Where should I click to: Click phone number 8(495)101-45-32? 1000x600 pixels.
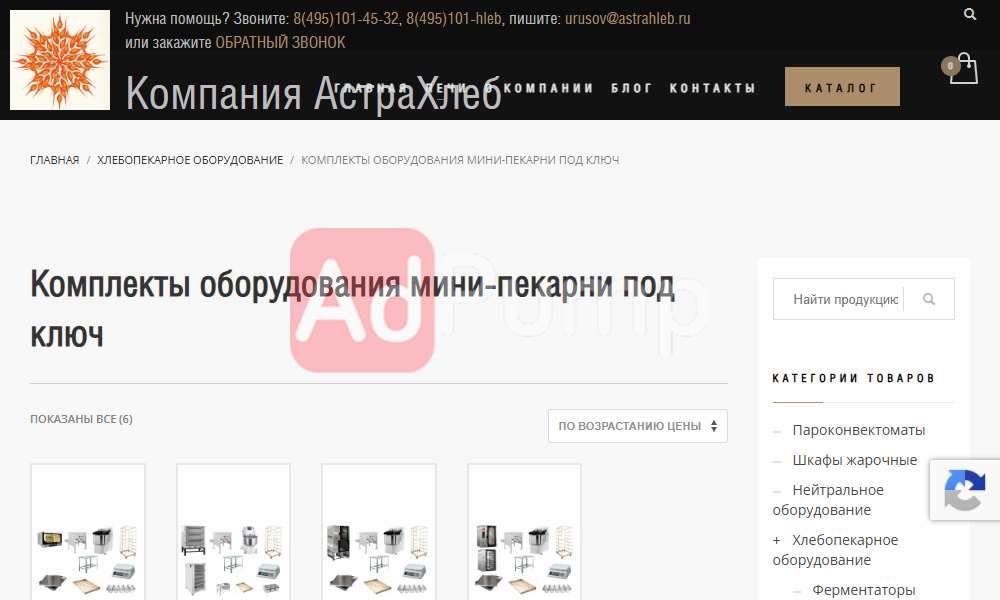(346, 18)
